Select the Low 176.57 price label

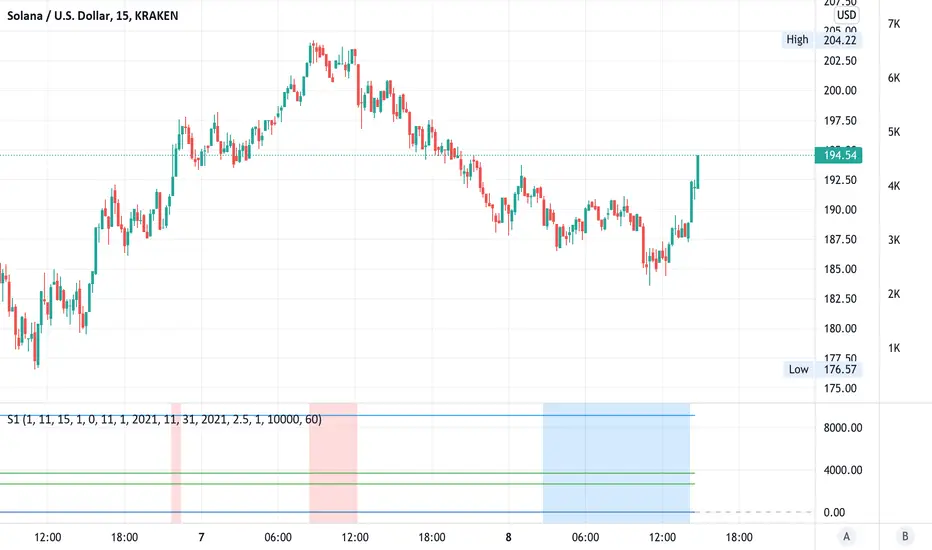click(x=822, y=369)
